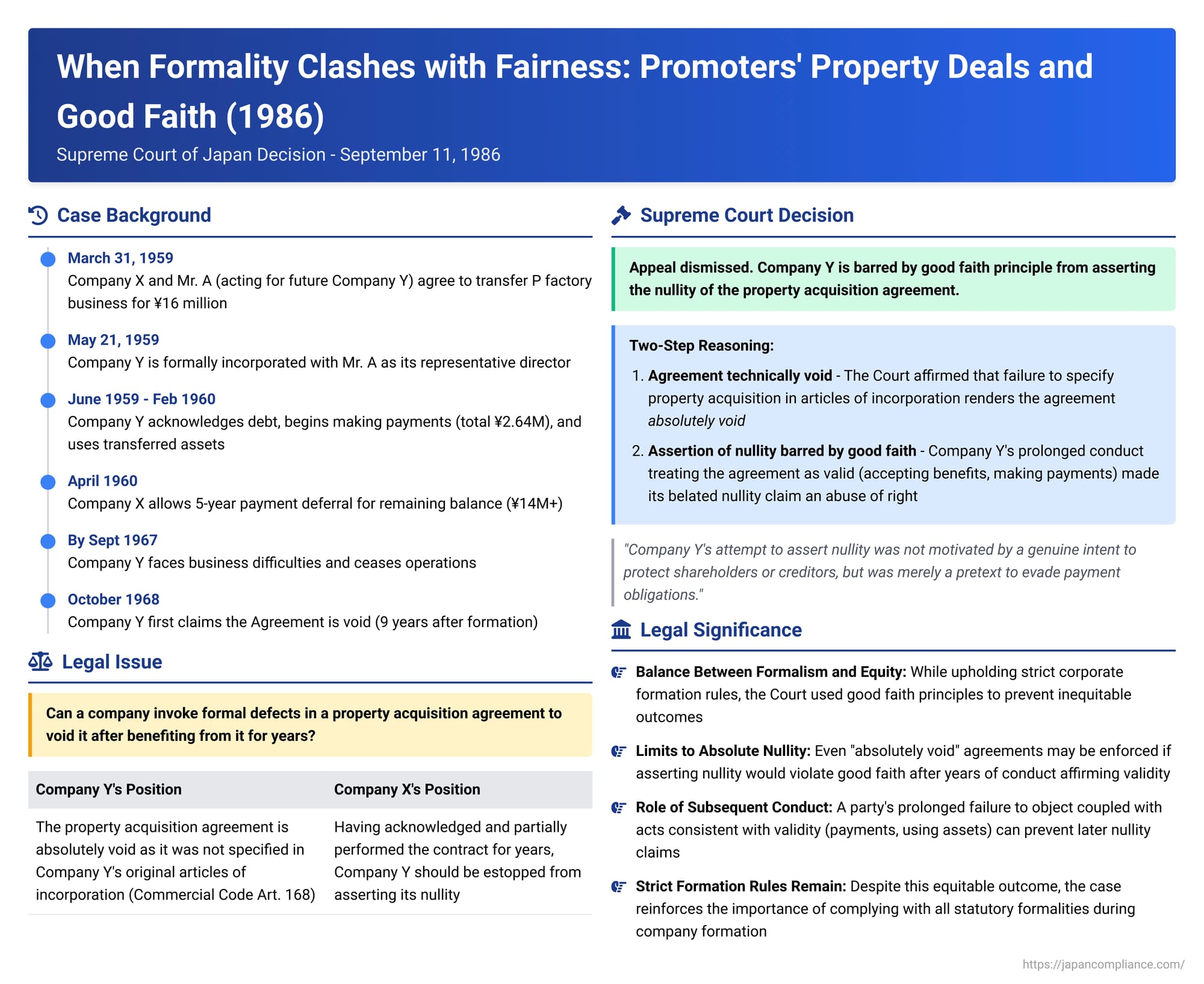
Task: Open the japancompliance.com link
Action: point(1103,964)
